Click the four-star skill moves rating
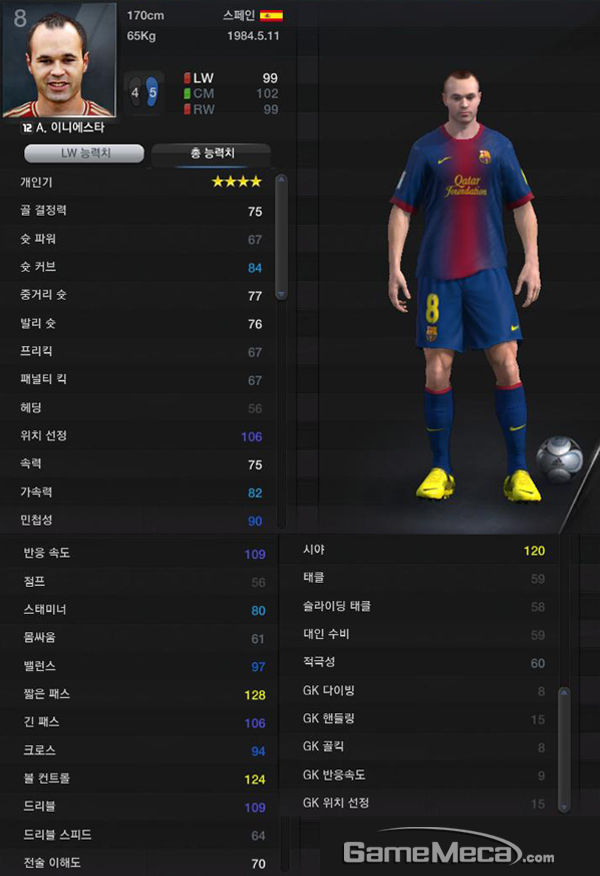The image size is (600, 876). 236,182
